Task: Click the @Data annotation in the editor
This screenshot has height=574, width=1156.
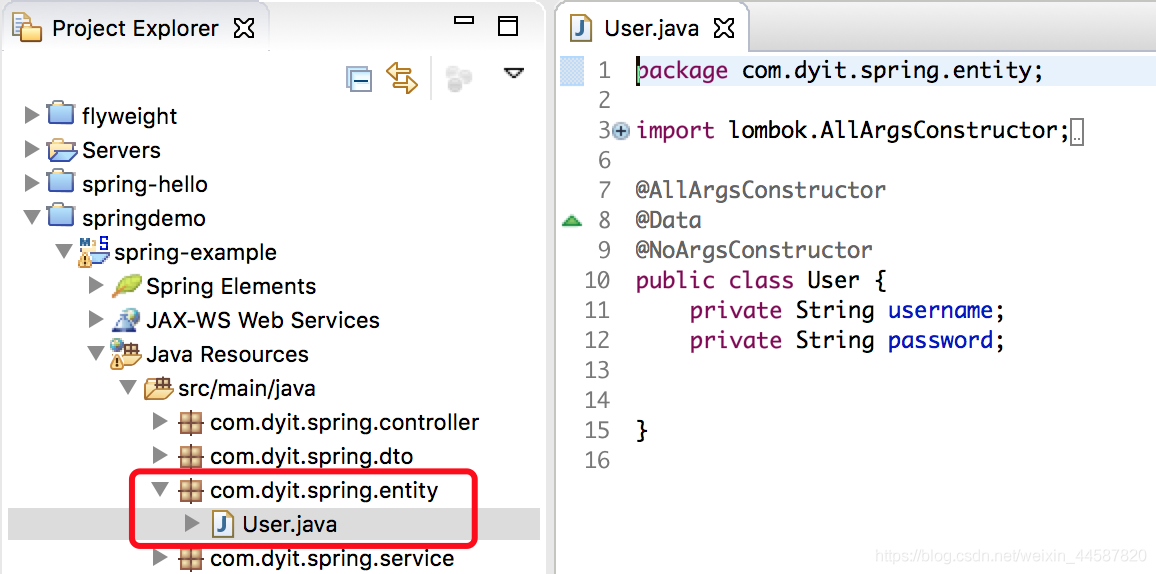Action: pyautogui.click(x=669, y=220)
